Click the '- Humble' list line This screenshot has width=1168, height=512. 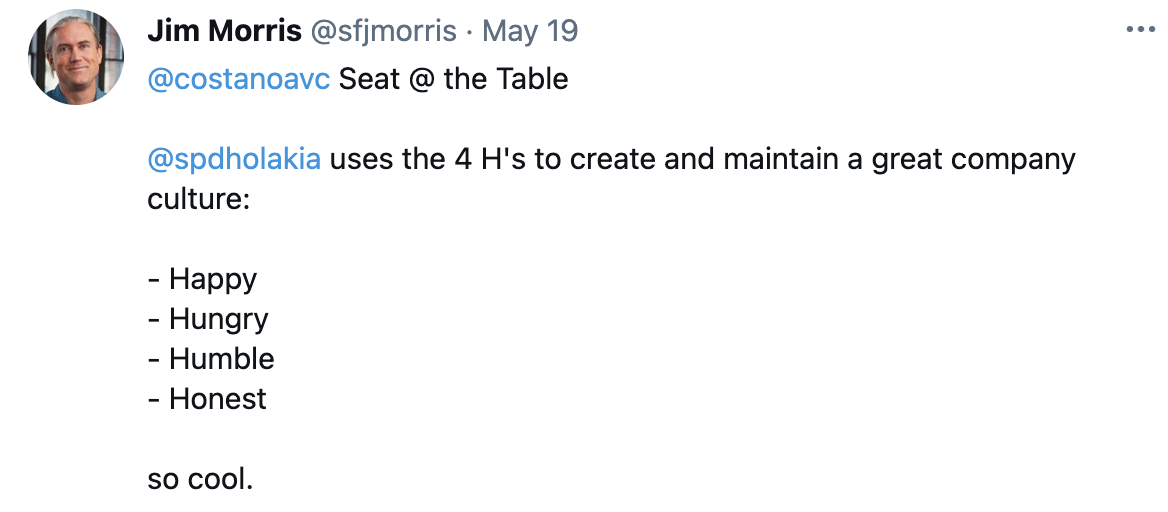pyautogui.click(x=211, y=359)
